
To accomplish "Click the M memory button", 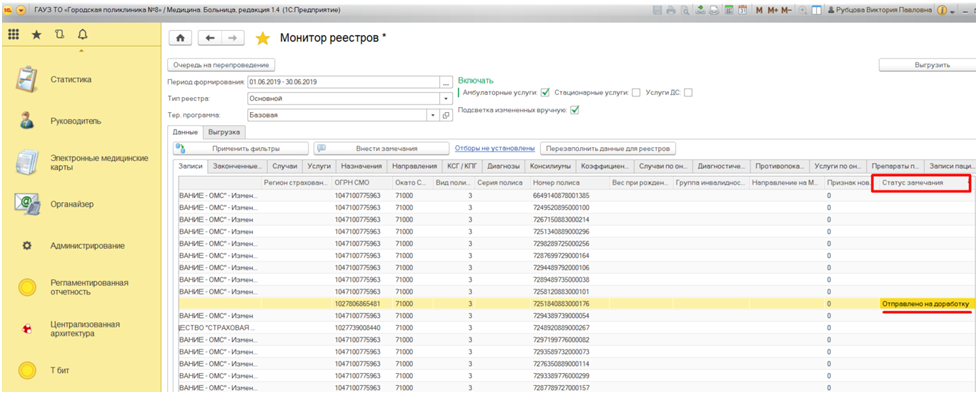I will click(x=759, y=11).
